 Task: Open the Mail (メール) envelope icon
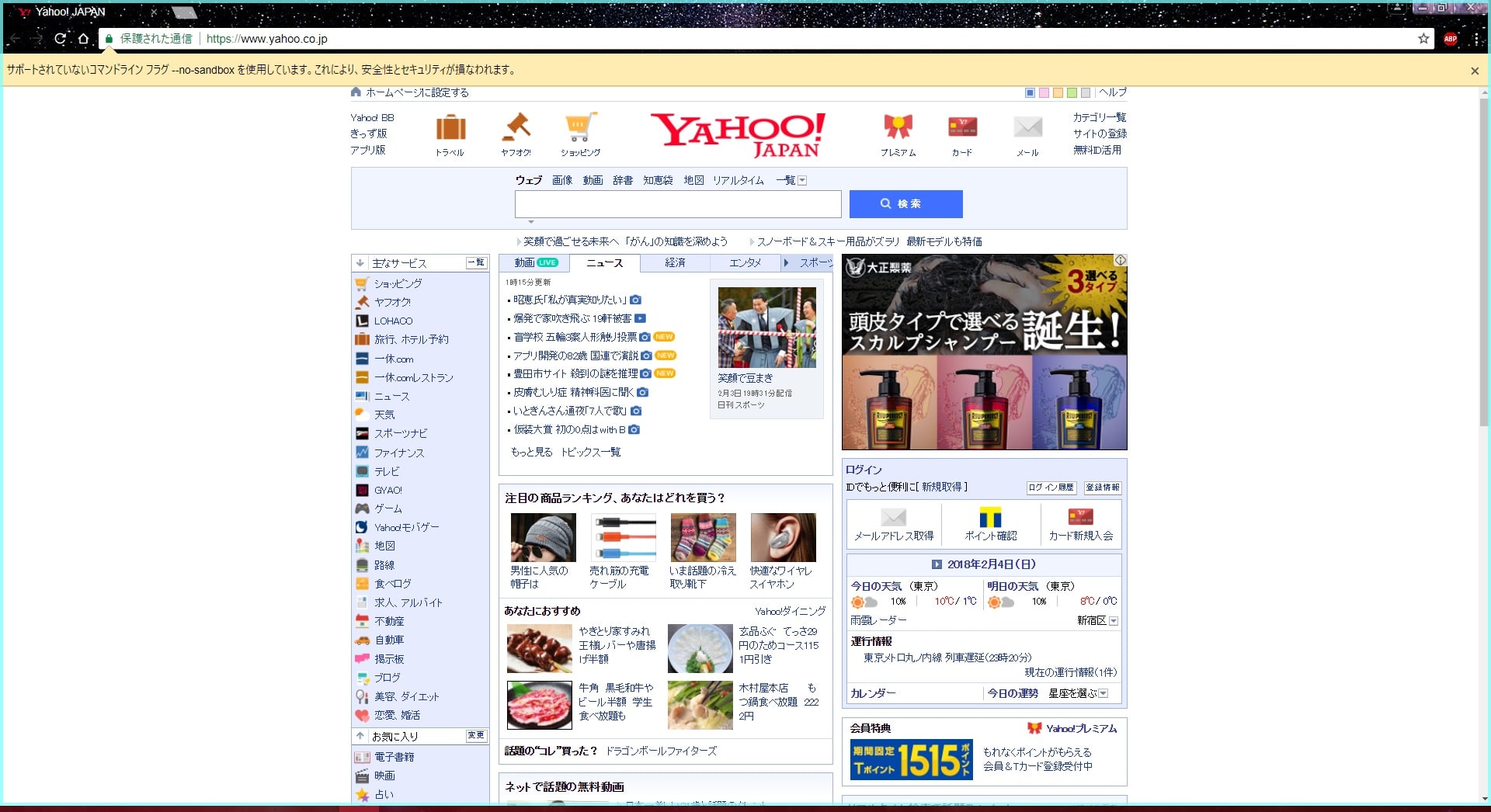(1027, 127)
